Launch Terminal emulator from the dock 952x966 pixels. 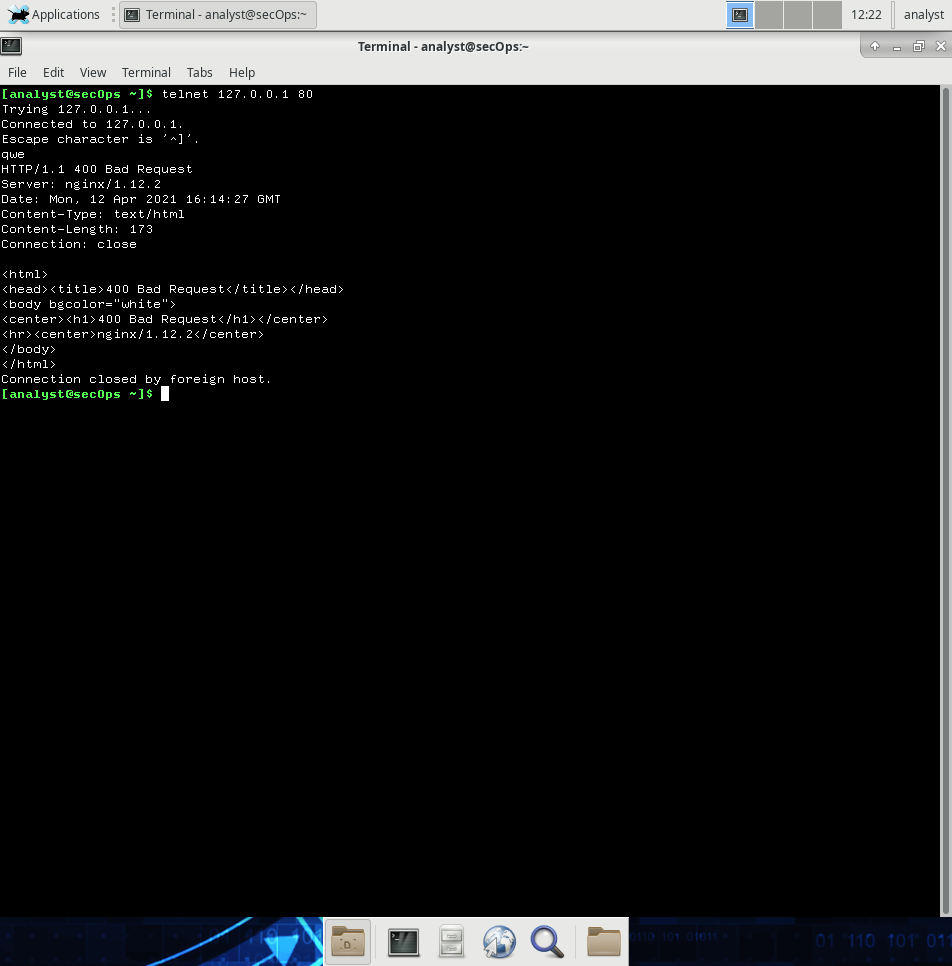pos(404,941)
